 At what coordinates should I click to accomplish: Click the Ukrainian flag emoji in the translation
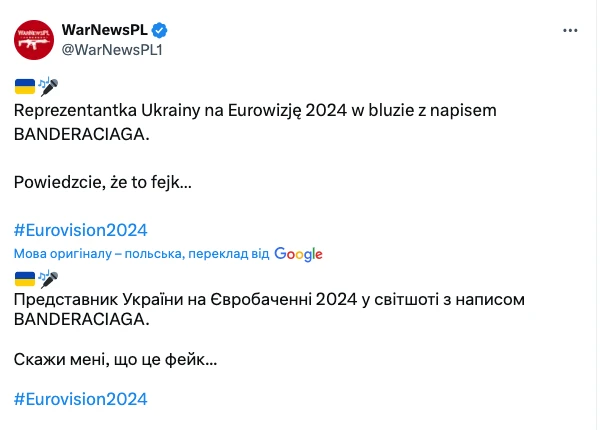(x=25, y=279)
